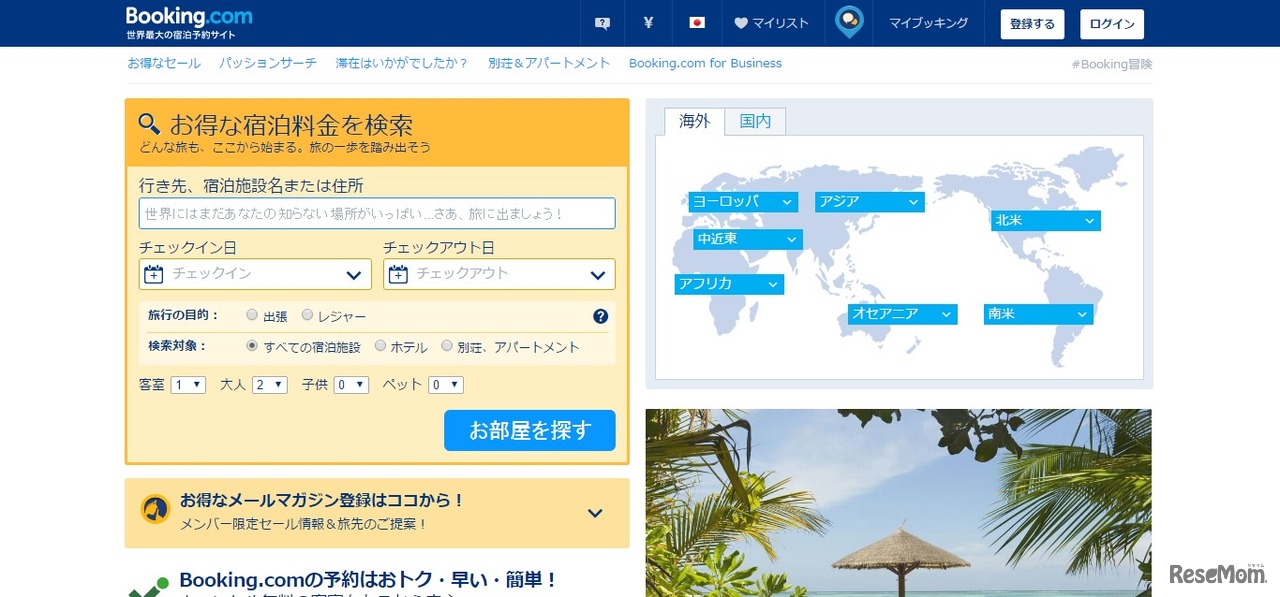This screenshot has height=597, width=1280.
Task: Expand the 南米 region dropdown
Action: pyautogui.click(x=1038, y=314)
